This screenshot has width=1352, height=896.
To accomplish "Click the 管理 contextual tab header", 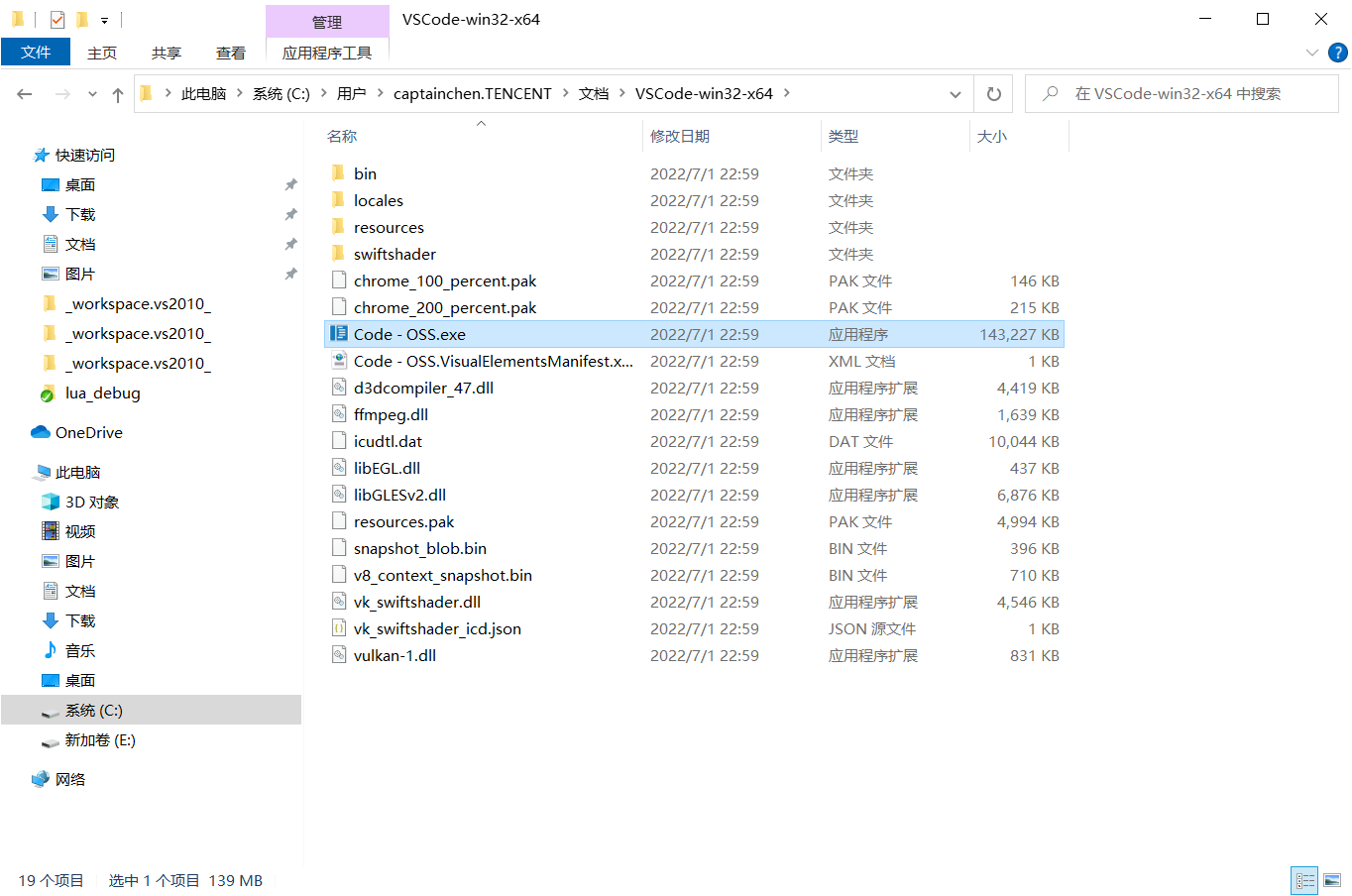I will pyautogui.click(x=327, y=21).
